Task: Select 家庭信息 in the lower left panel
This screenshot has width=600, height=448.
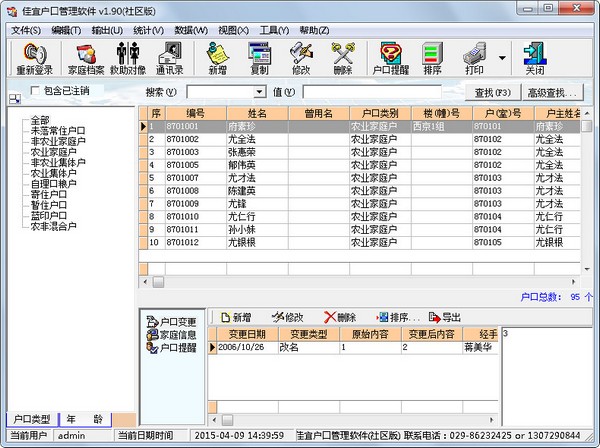Action: click(177, 335)
